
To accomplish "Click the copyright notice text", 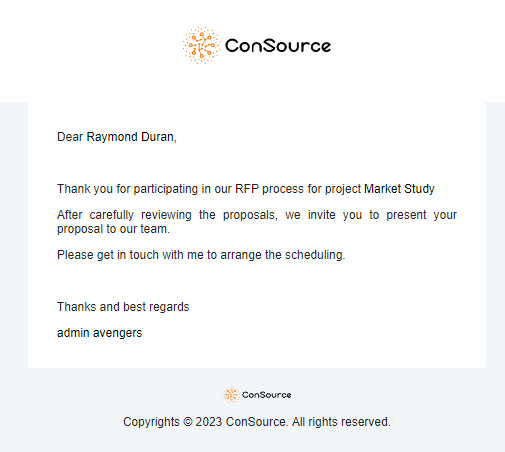I will point(257,422).
